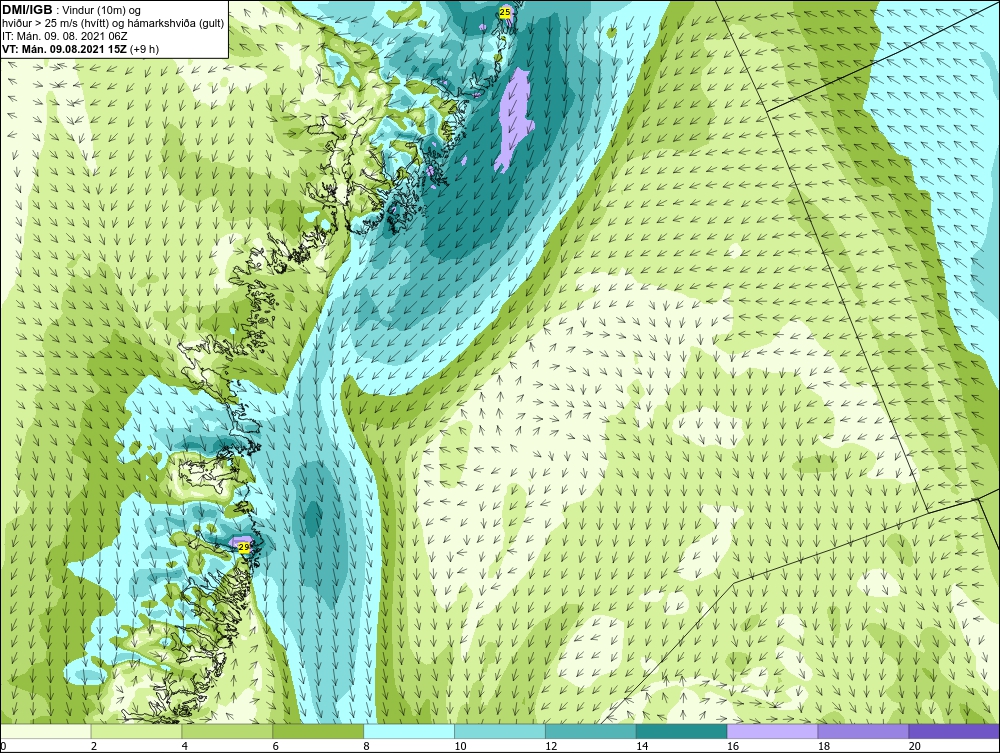Select the 18–20 m/s legend color

click(x=864, y=731)
